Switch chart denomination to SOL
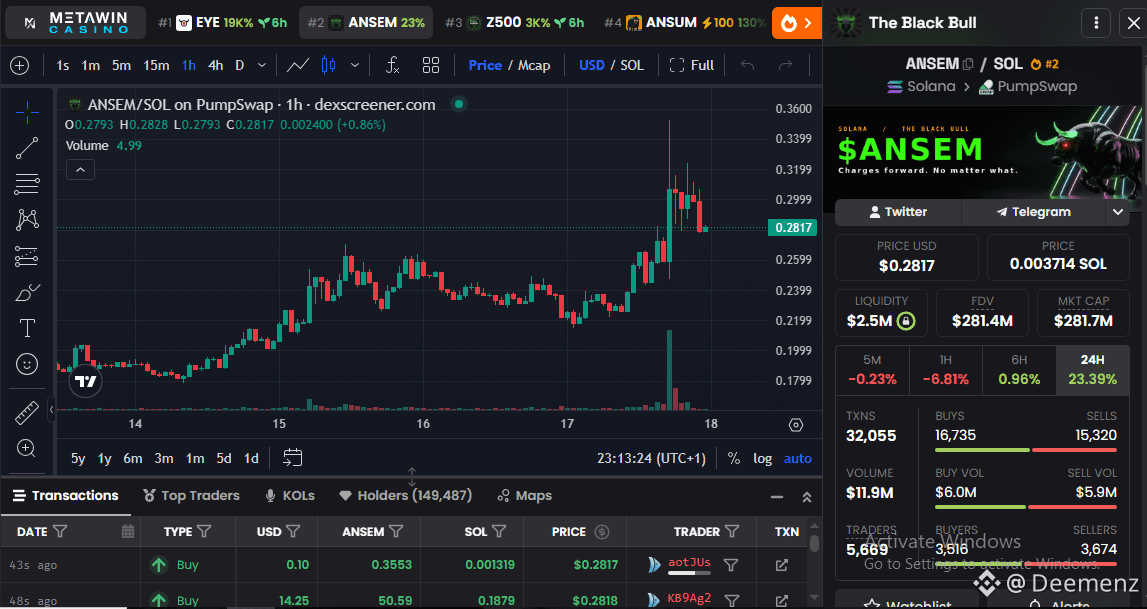Image resolution: width=1147 pixels, height=609 pixels. (x=632, y=65)
